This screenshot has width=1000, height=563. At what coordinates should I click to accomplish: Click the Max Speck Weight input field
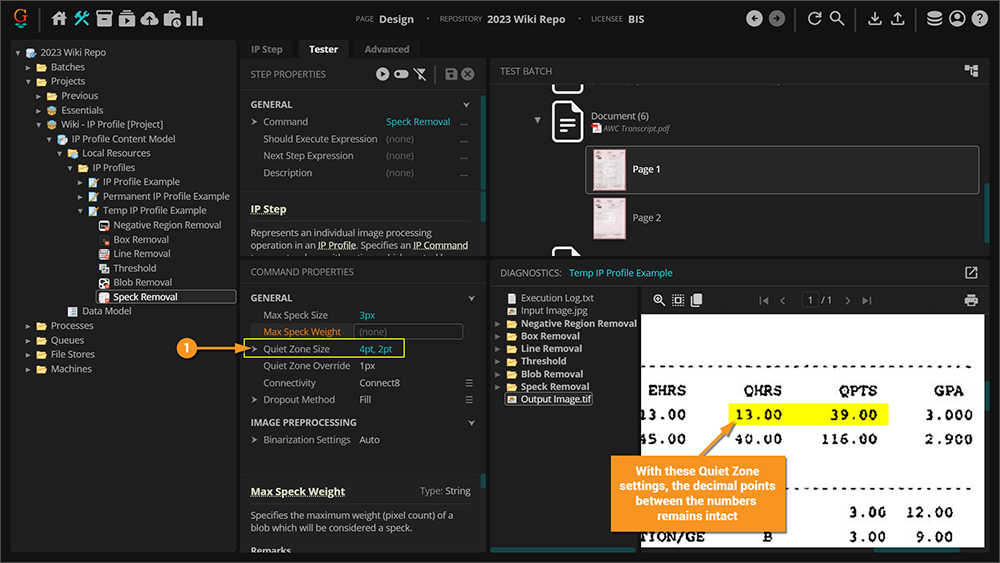408,332
